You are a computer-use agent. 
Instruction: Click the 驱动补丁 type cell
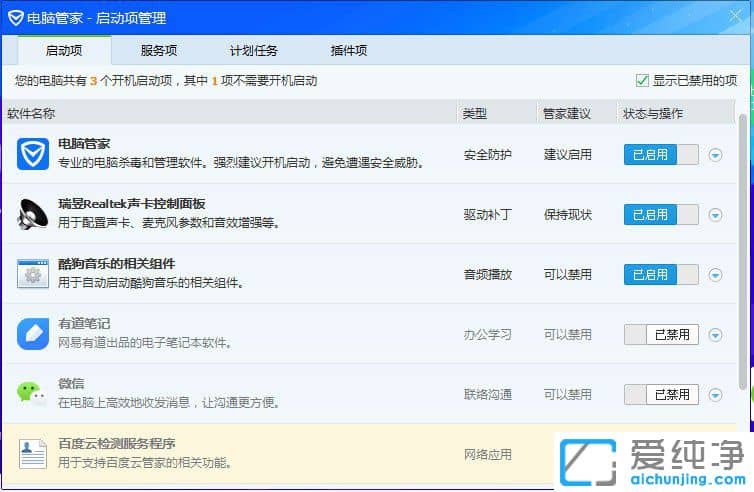pos(488,214)
